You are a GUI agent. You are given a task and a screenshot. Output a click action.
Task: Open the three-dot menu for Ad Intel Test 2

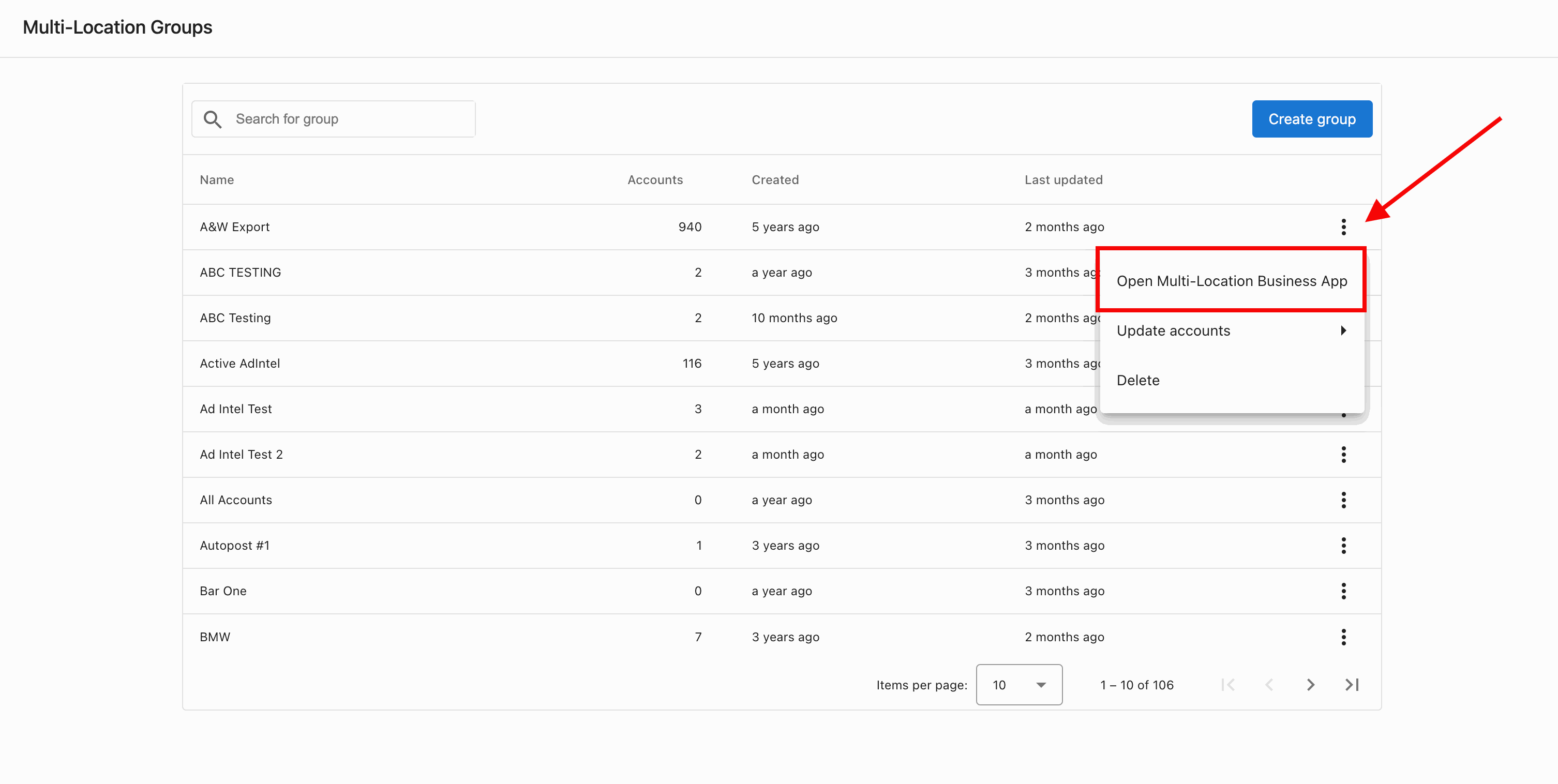tap(1343, 455)
